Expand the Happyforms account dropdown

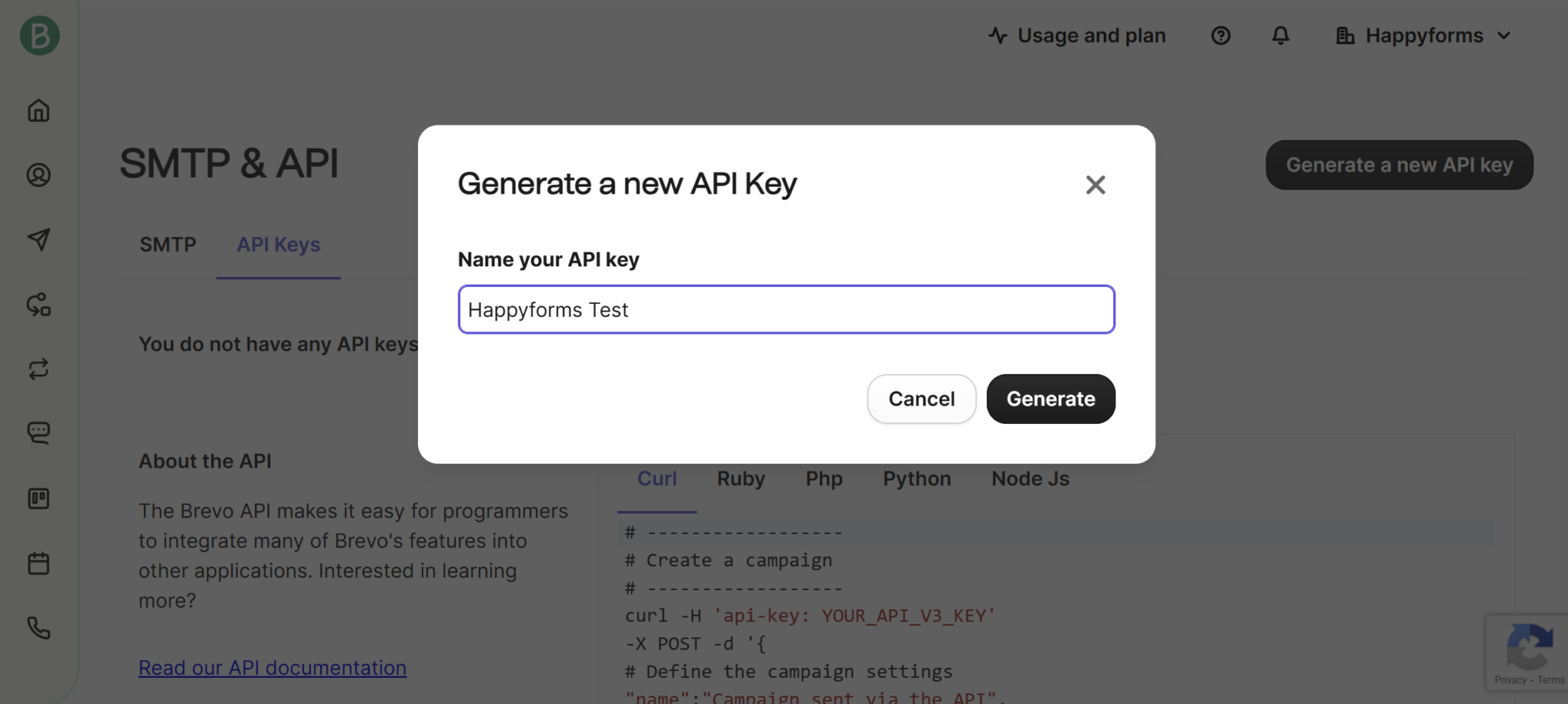coord(1424,36)
